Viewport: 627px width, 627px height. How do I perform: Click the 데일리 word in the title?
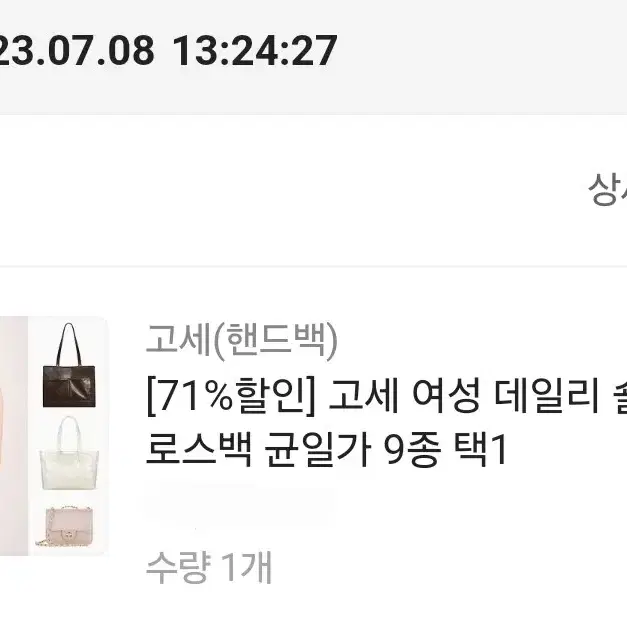tap(547, 396)
